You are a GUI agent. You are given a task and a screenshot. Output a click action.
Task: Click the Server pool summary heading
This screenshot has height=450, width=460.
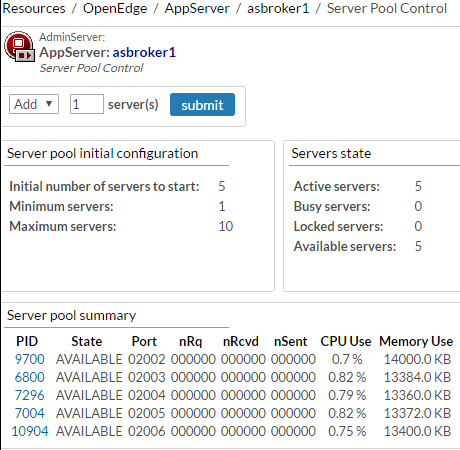[72, 316]
